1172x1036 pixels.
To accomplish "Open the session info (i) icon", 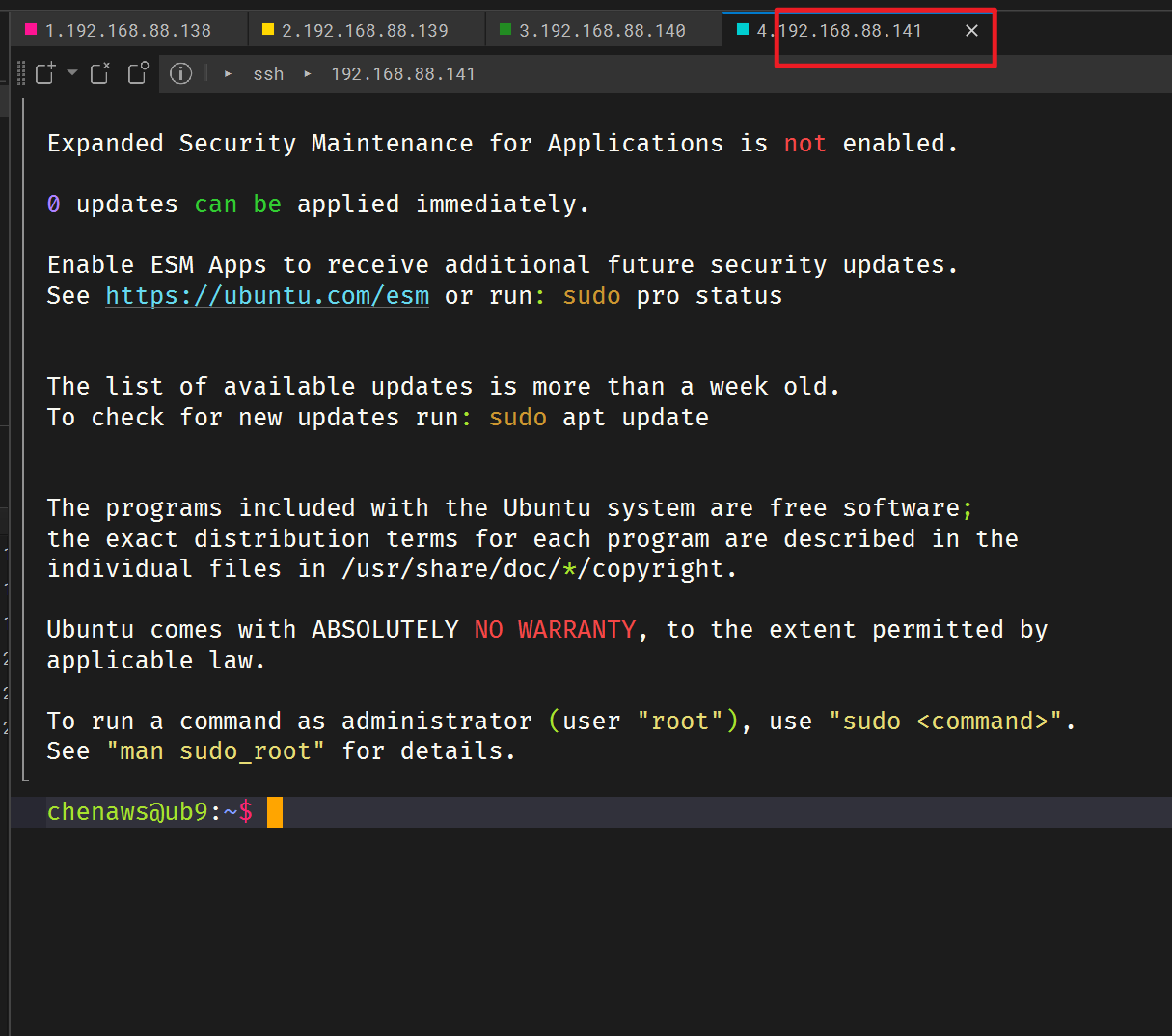I will pos(181,73).
